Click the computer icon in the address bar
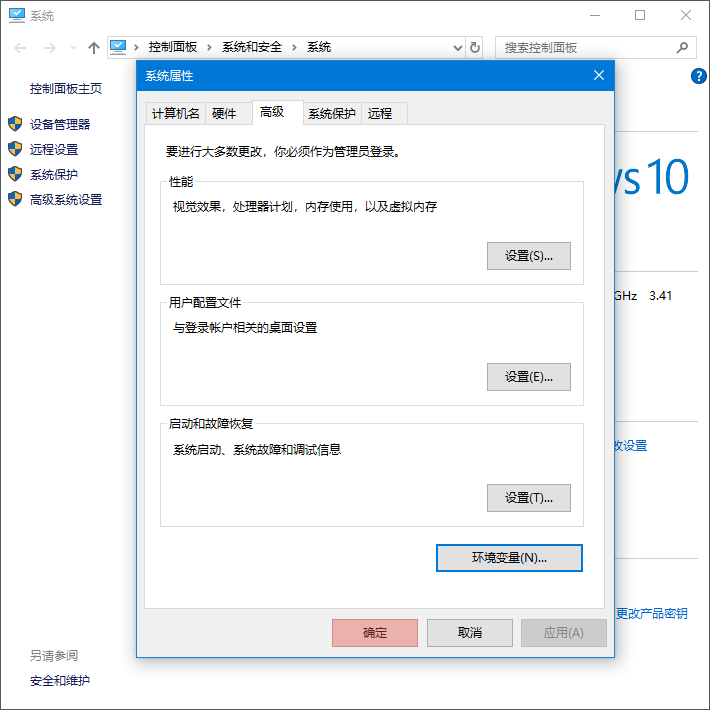 point(118,47)
